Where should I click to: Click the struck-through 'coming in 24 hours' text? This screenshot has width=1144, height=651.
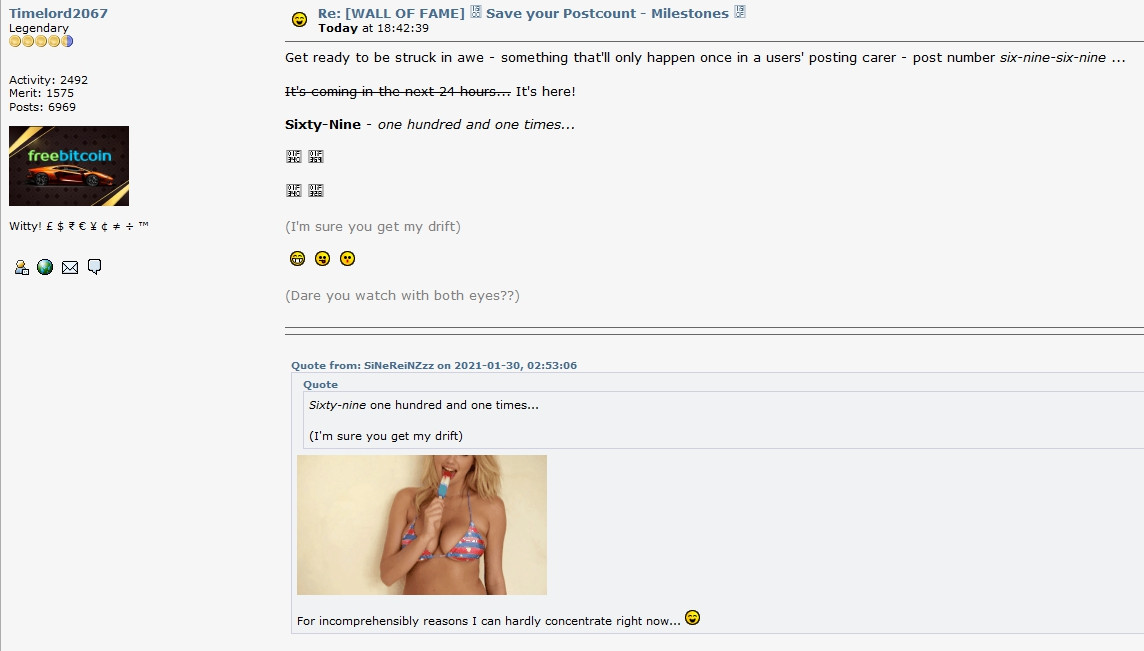[x=398, y=91]
